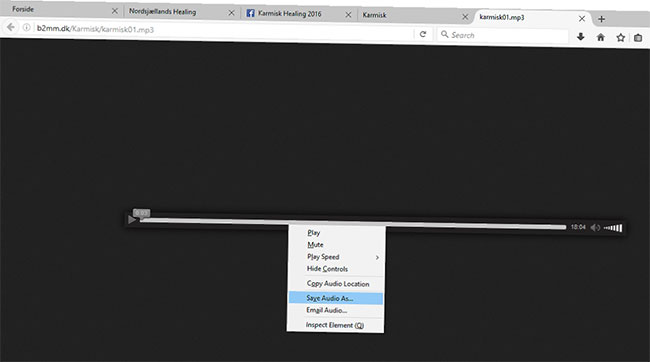Seek along the audio progress bar

click(x=353, y=224)
